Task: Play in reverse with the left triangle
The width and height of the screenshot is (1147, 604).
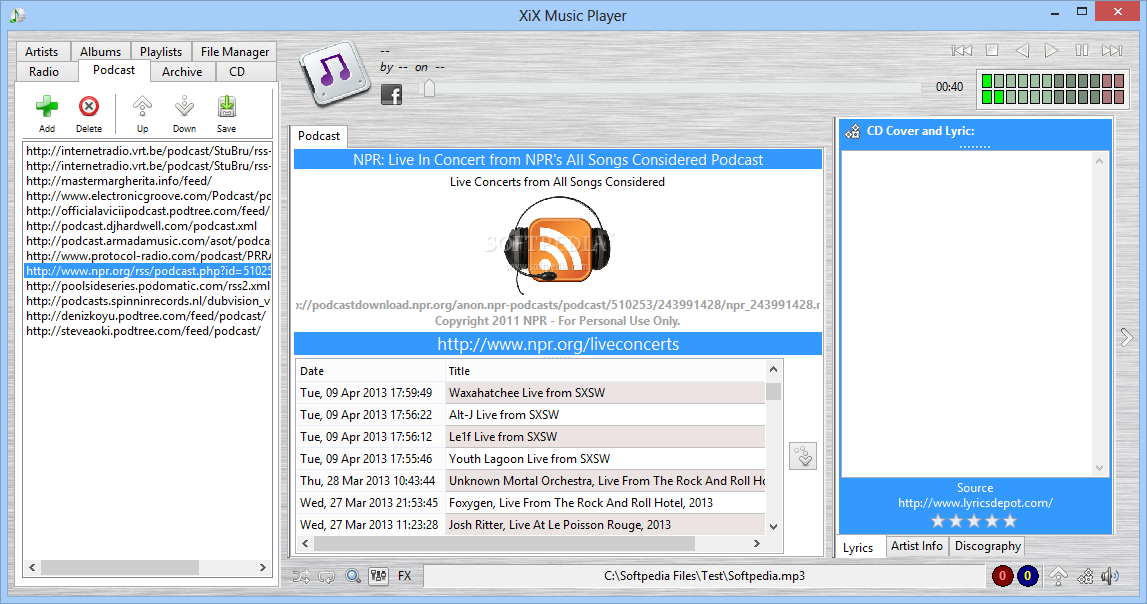Action: [1023, 50]
